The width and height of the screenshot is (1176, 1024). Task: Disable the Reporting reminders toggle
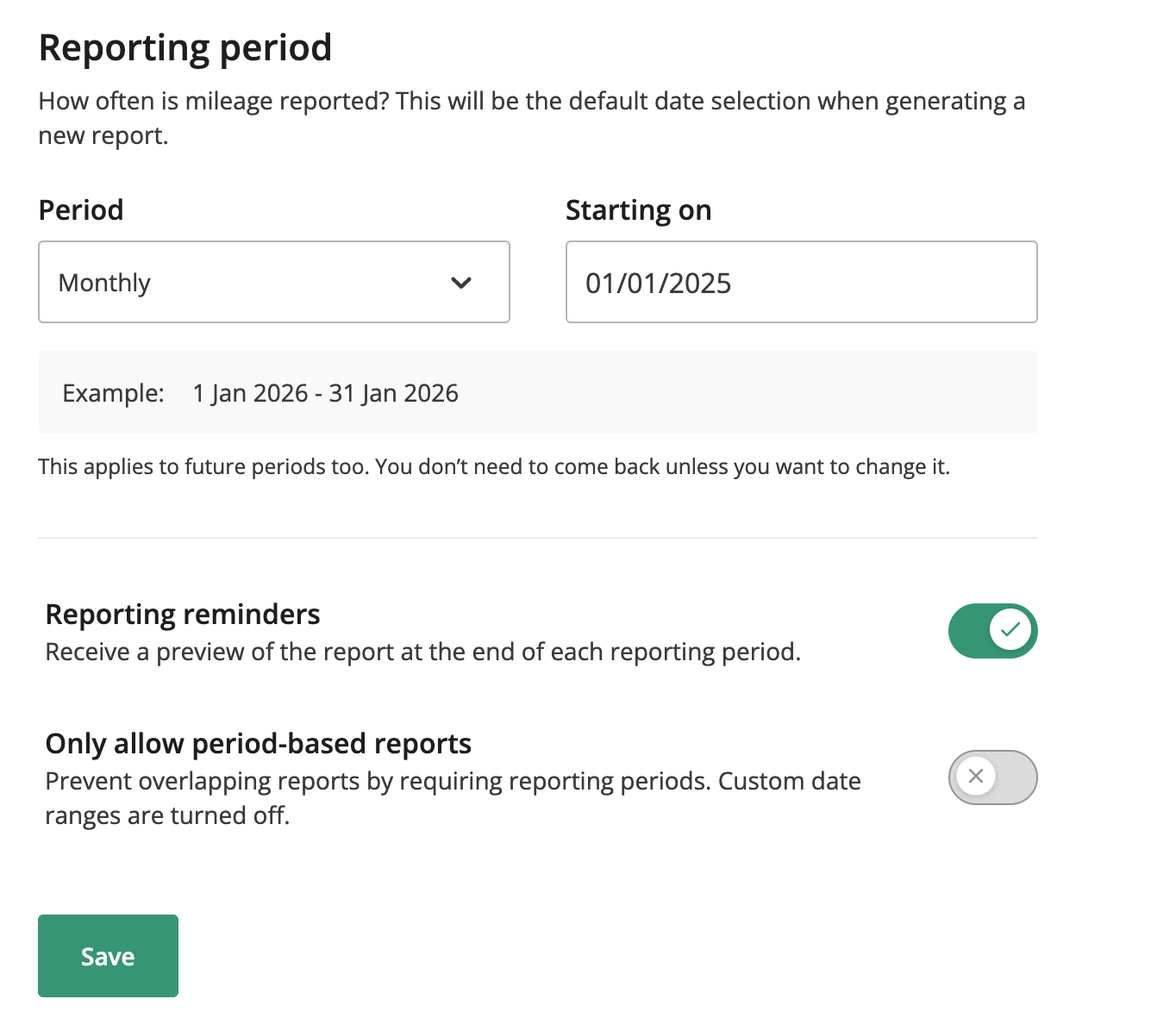(x=992, y=630)
